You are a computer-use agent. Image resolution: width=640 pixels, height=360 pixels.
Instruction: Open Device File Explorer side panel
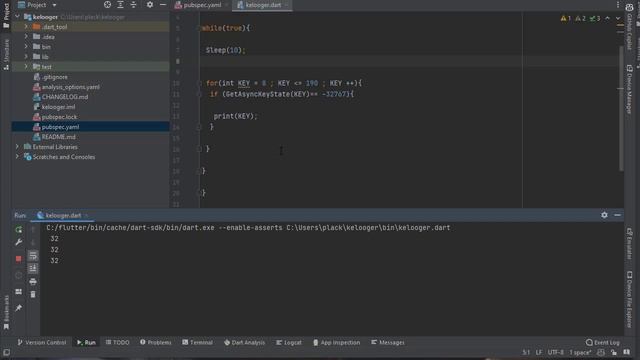(629, 299)
